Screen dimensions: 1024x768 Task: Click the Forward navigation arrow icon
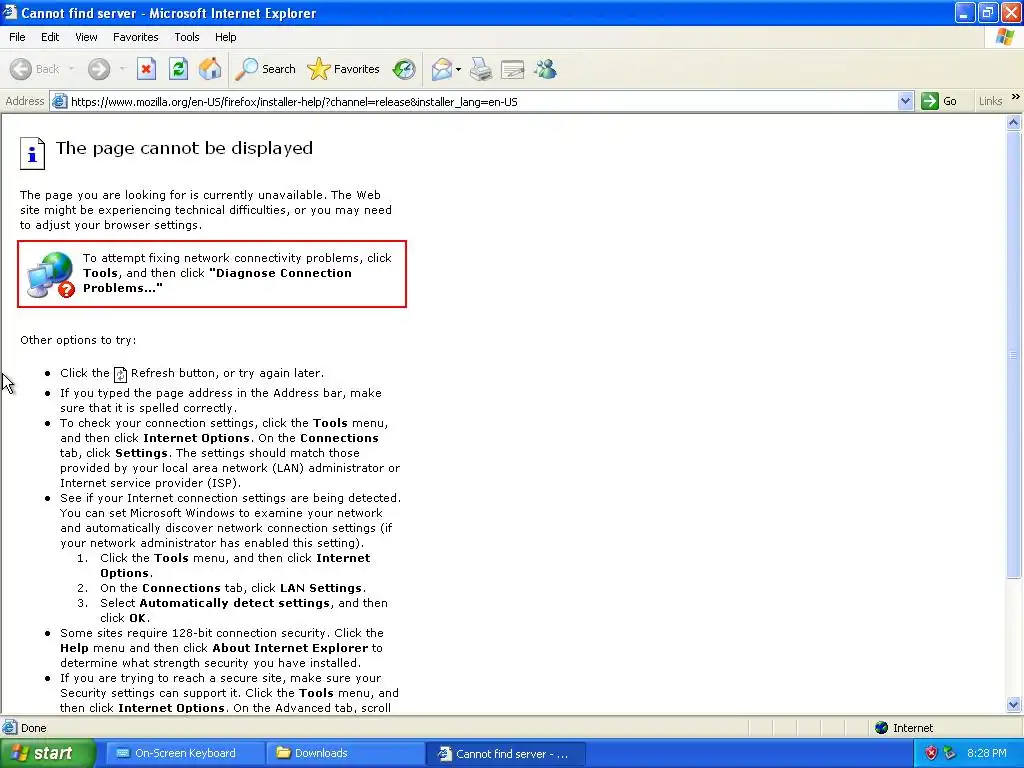click(99, 69)
